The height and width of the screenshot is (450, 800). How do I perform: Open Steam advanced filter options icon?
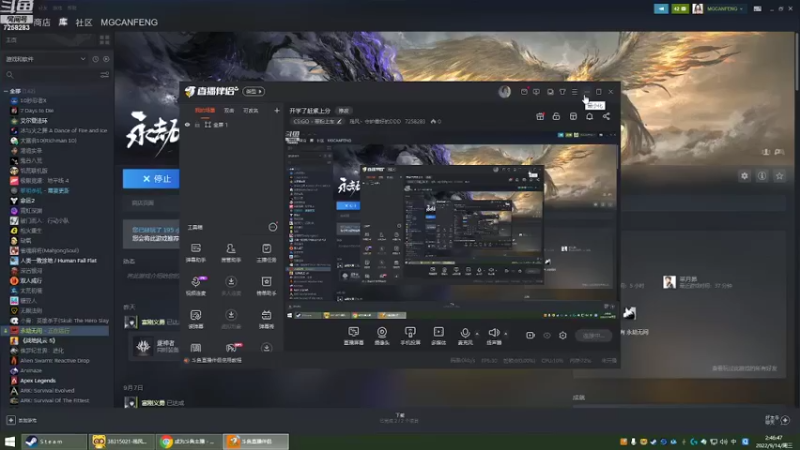(105, 75)
